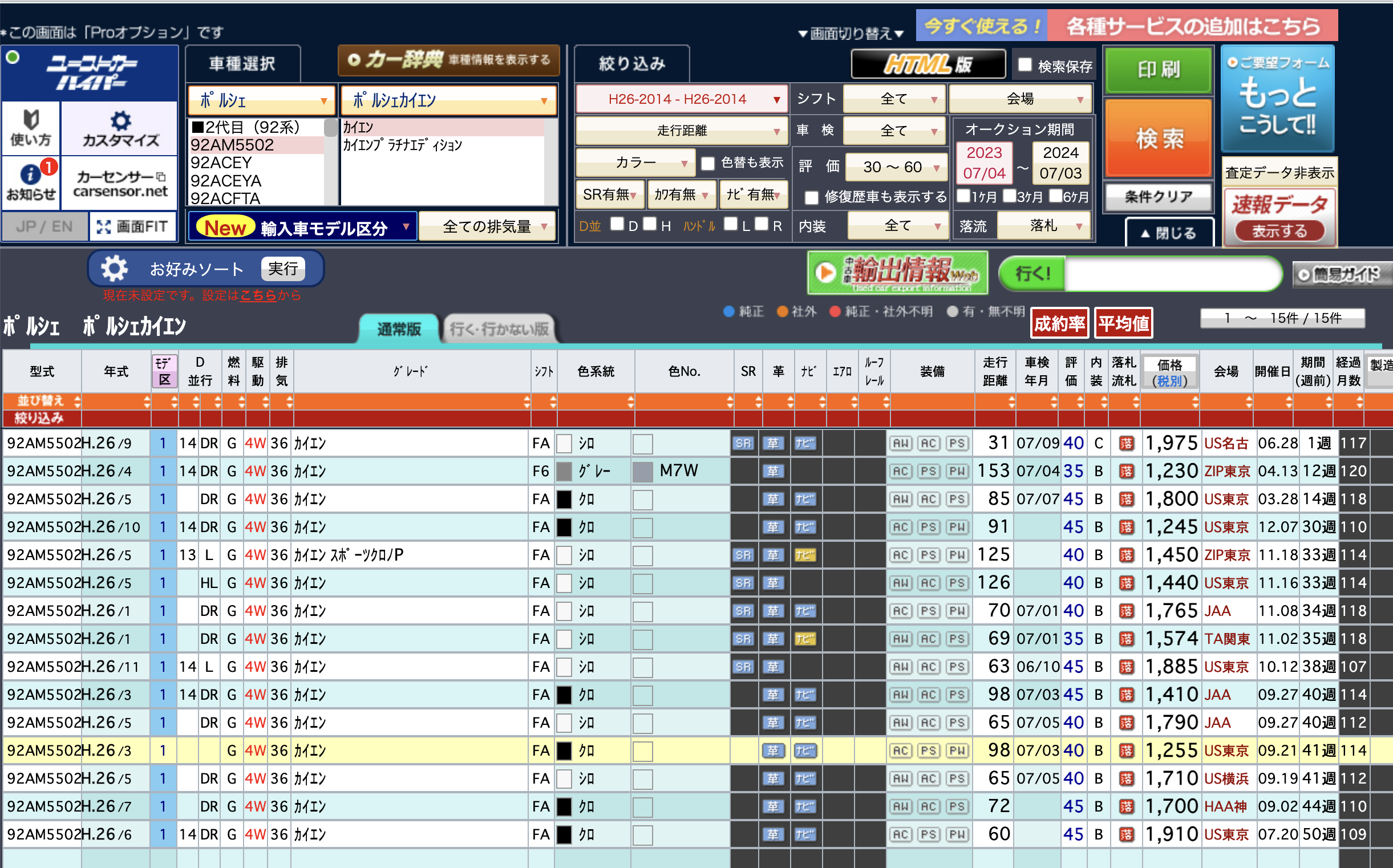Open the 輸出情報 Web banner
Image resolution: width=1393 pixels, height=868 pixels.
[897, 273]
